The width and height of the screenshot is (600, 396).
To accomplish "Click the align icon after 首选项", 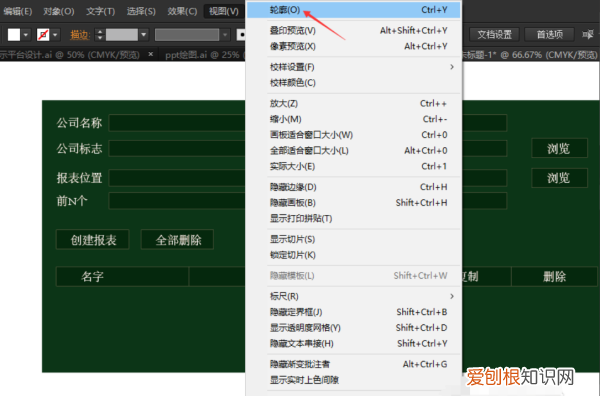I will click(x=588, y=35).
